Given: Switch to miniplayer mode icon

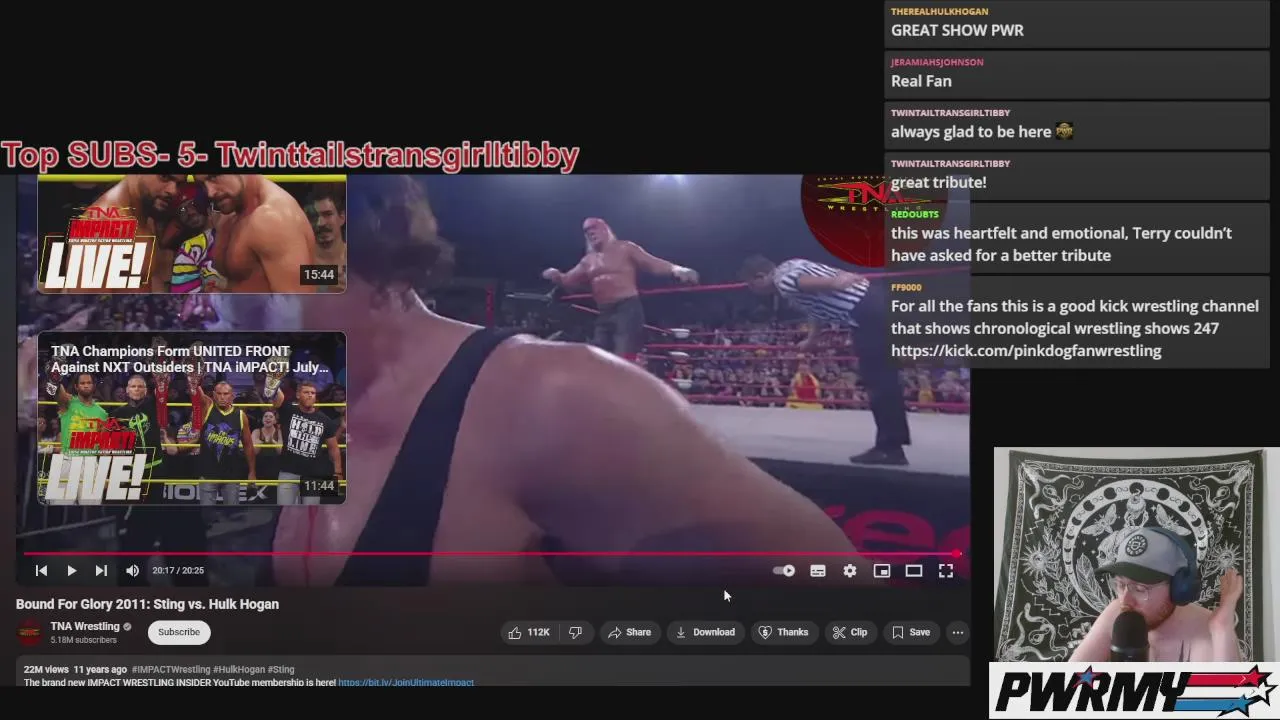Looking at the screenshot, I should pos(882,570).
